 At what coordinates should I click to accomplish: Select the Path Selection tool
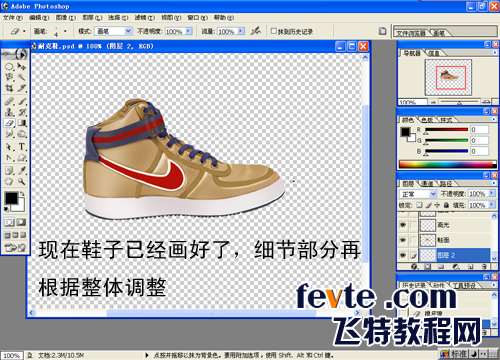point(9,147)
